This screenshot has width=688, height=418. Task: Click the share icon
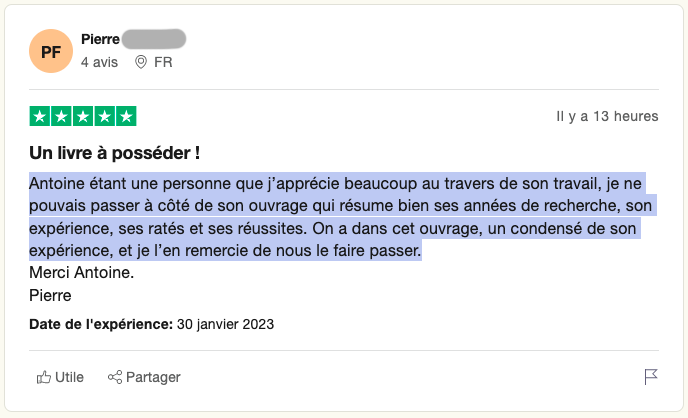point(114,377)
